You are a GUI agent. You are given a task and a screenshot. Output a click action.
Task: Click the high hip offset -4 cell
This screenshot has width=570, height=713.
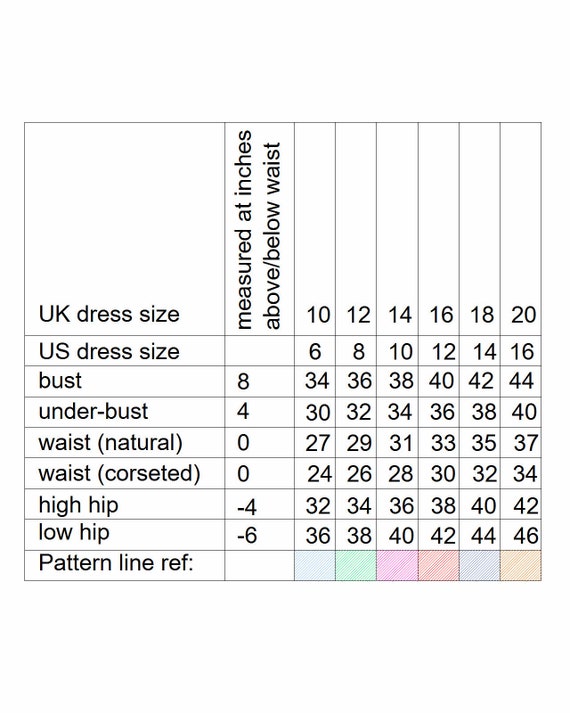[247, 507]
